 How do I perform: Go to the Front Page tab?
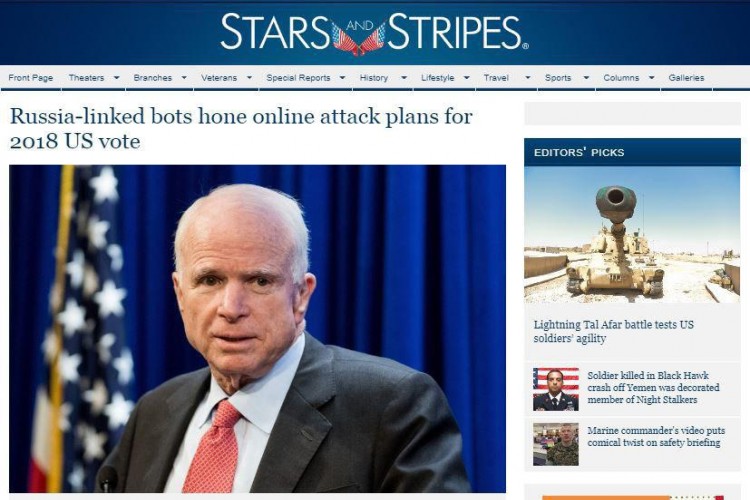tap(31, 78)
